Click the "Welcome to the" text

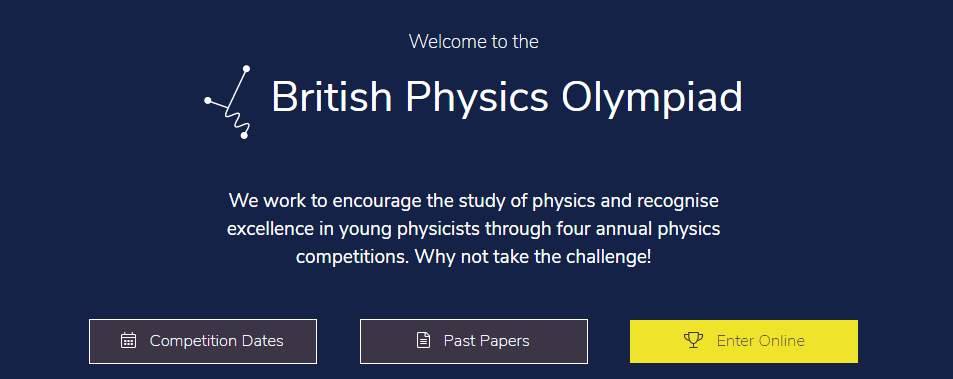click(473, 41)
